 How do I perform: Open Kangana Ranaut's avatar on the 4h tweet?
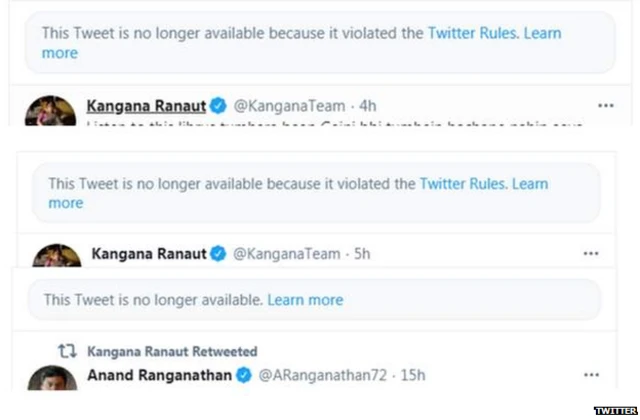click(49, 111)
